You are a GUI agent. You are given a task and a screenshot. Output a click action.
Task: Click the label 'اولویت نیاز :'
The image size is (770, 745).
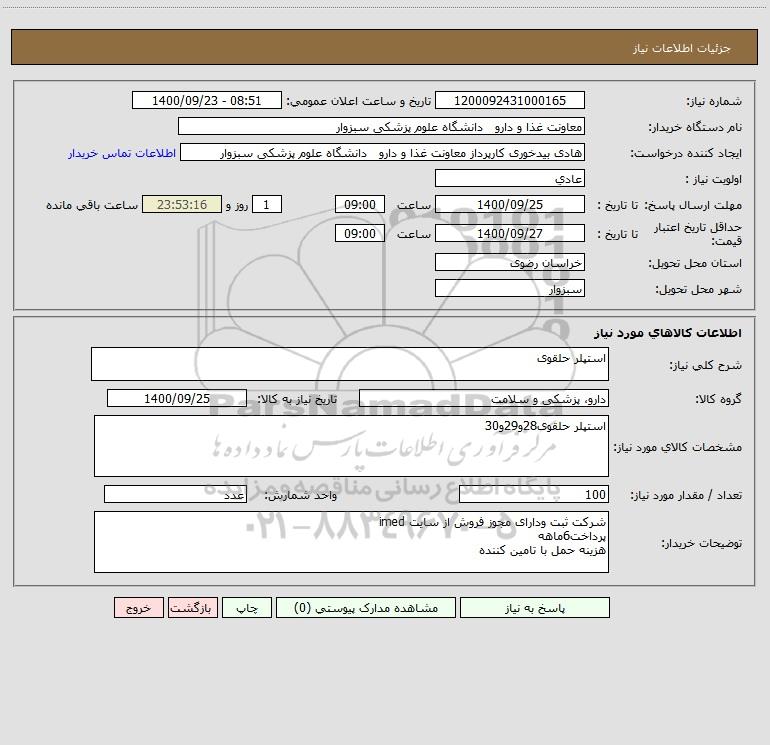tap(714, 180)
